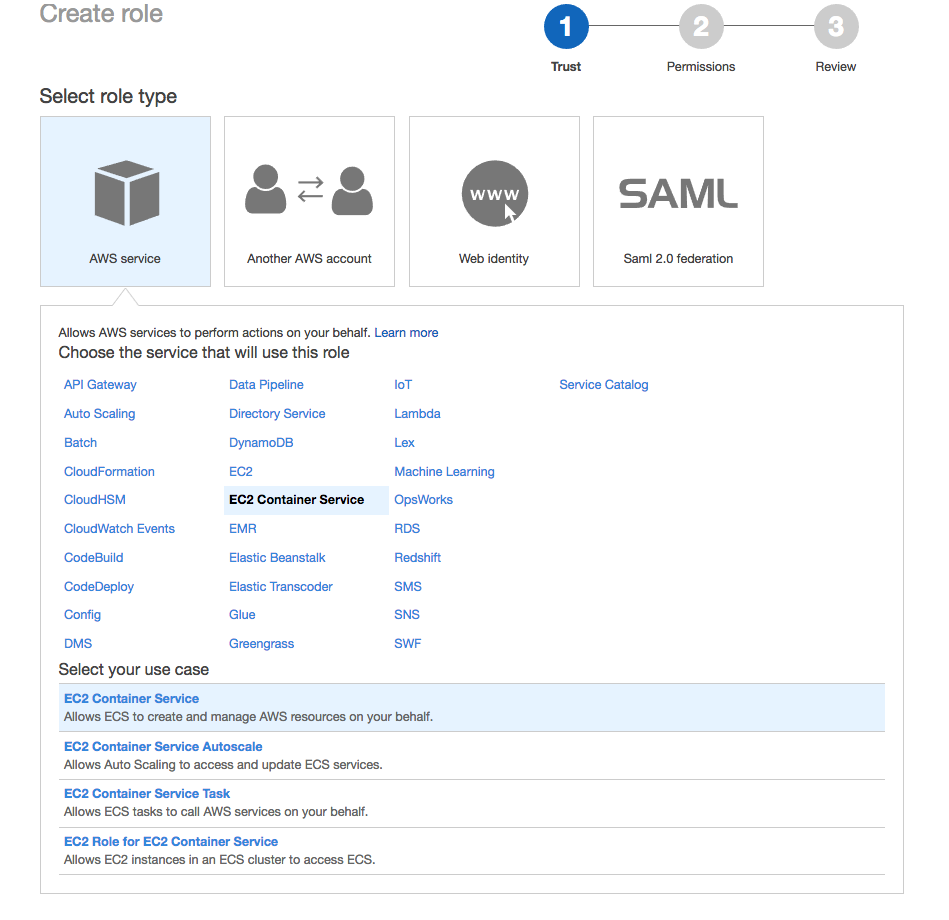Screen dimensions: 949x920
Task: Click the Another AWS account card label
Action: coord(309,259)
